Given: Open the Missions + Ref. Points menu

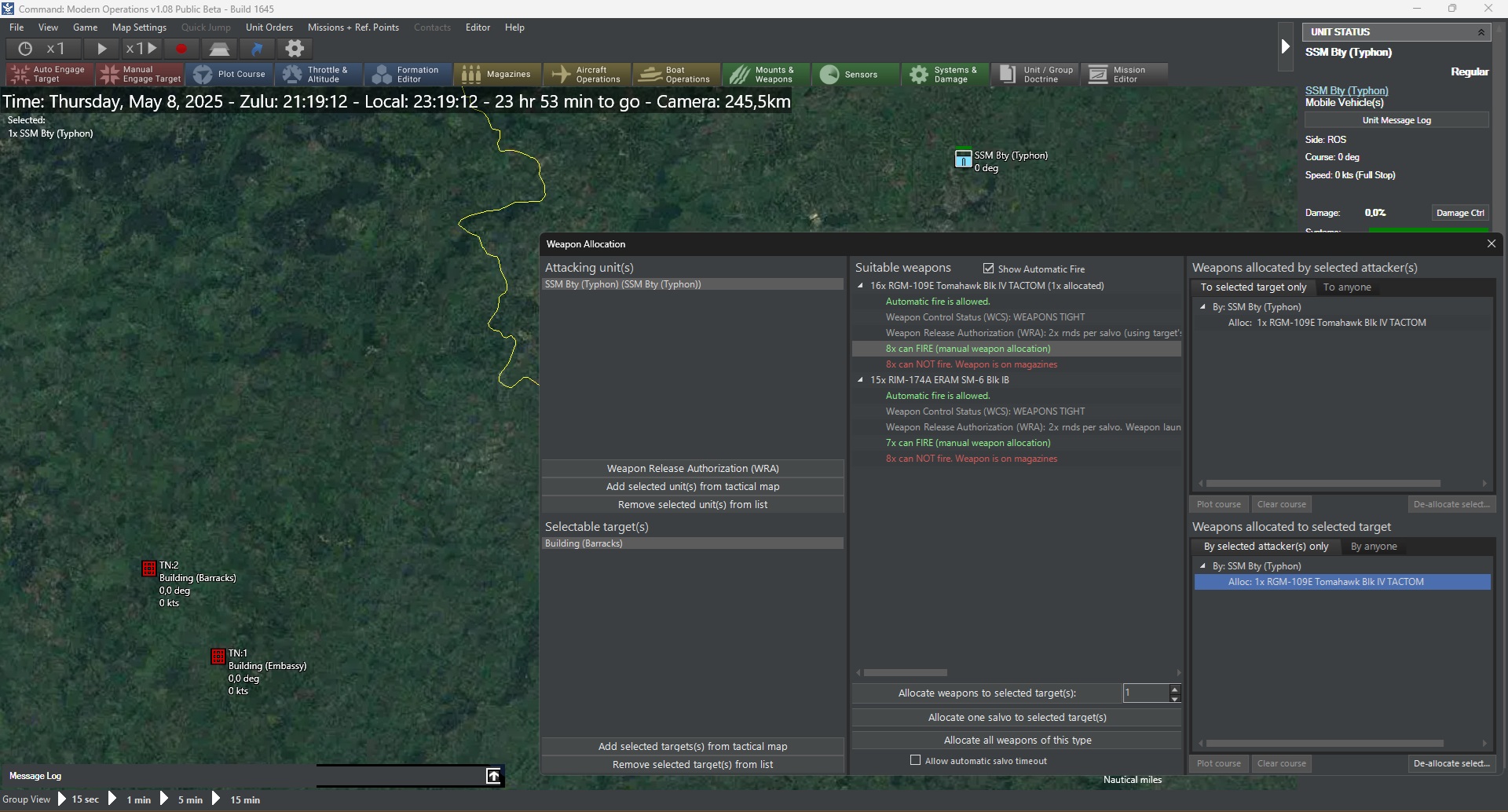Looking at the screenshot, I should (x=353, y=27).
